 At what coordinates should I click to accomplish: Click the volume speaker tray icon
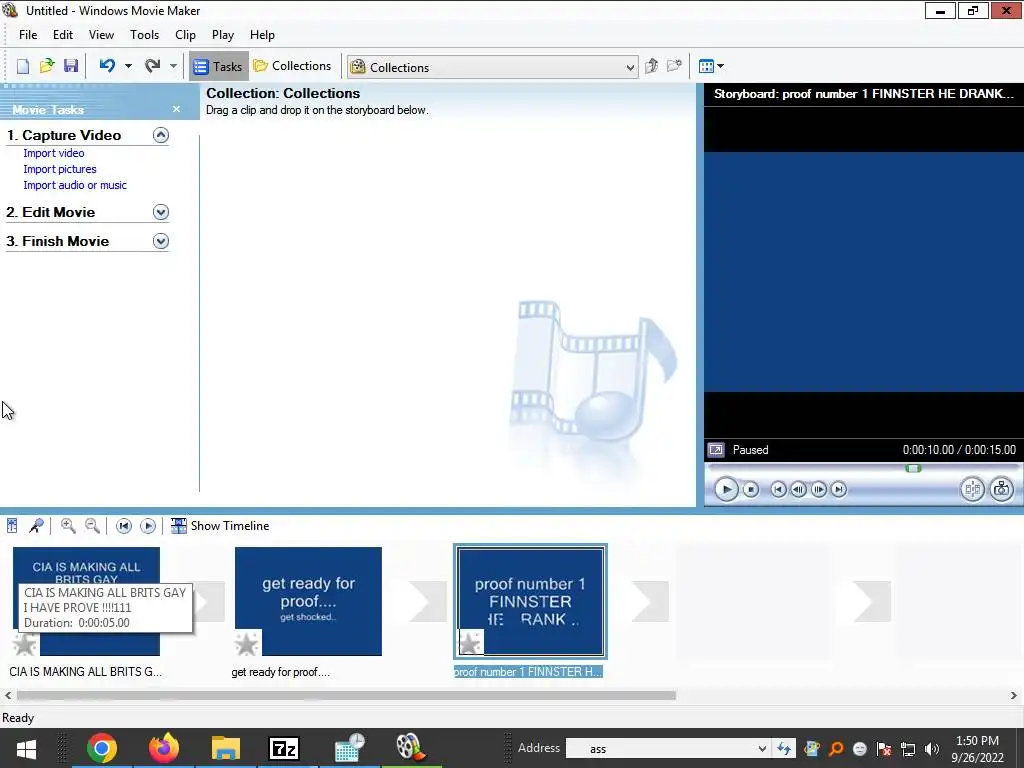pos(932,749)
